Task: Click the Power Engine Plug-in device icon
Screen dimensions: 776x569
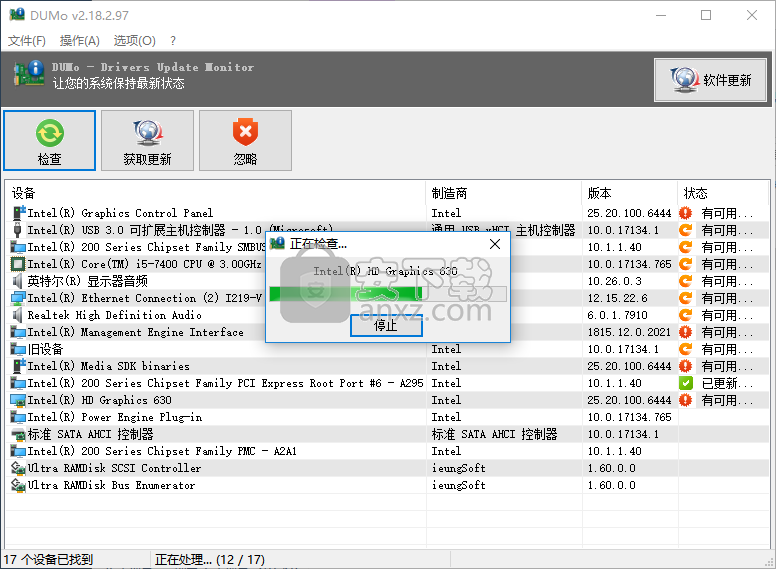Action: coord(18,417)
